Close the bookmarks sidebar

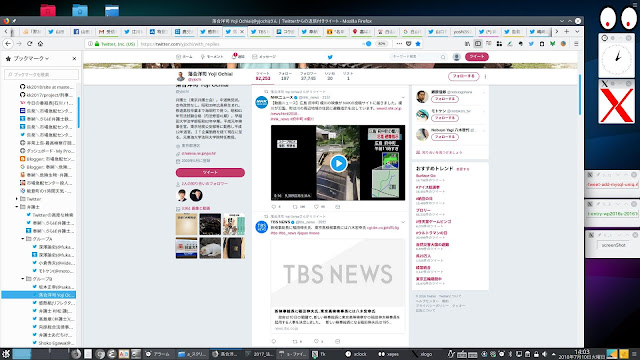[74, 58]
